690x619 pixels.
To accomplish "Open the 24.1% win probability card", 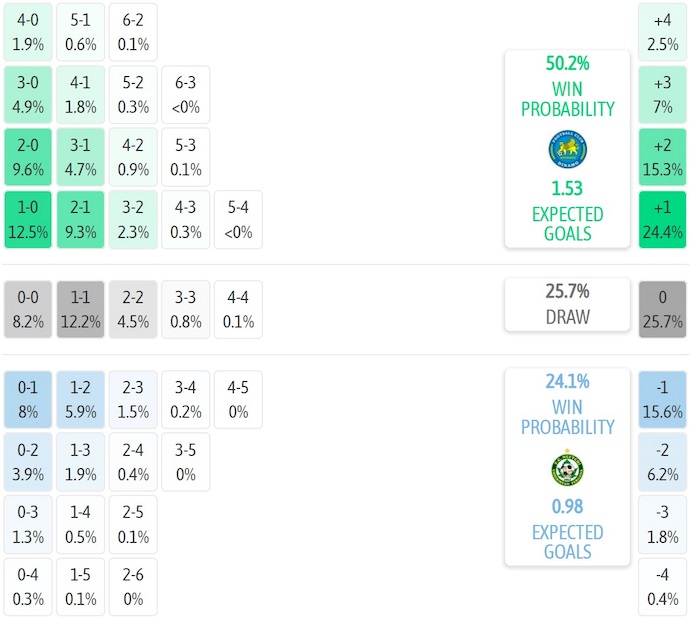I will point(567,467).
